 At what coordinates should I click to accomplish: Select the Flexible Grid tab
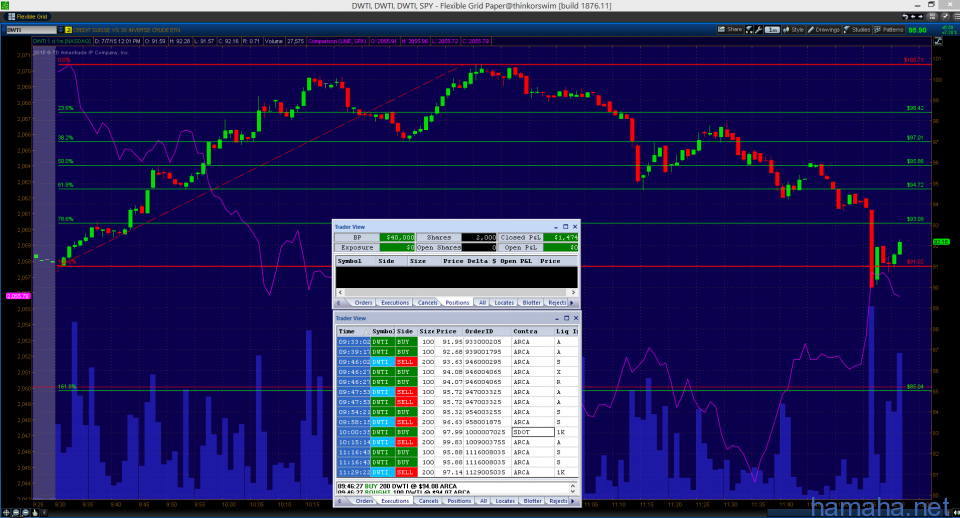(28, 17)
